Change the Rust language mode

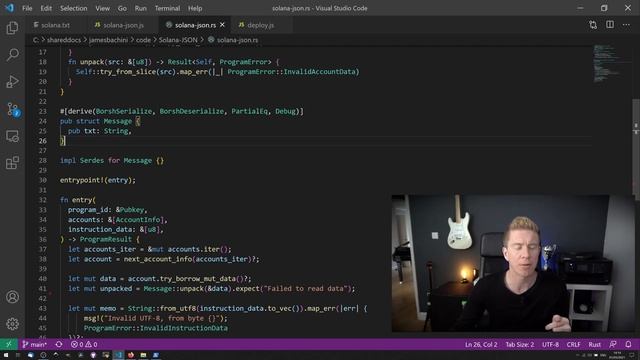pos(595,344)
